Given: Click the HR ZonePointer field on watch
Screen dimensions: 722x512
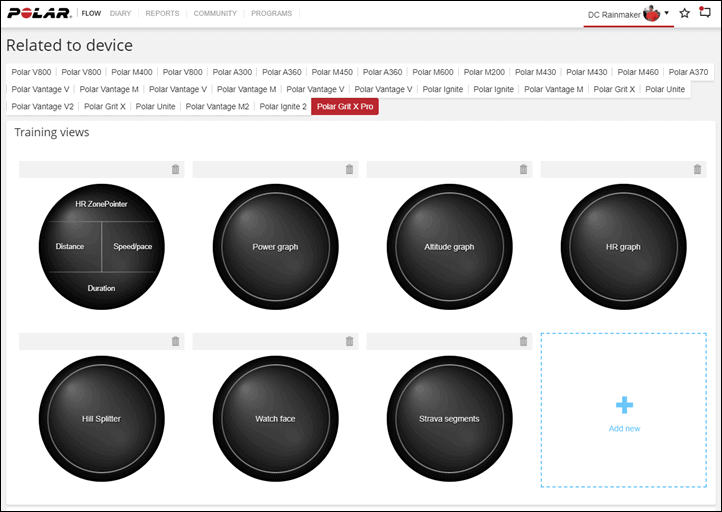Looking at the screenshot, I should (101, 204).
